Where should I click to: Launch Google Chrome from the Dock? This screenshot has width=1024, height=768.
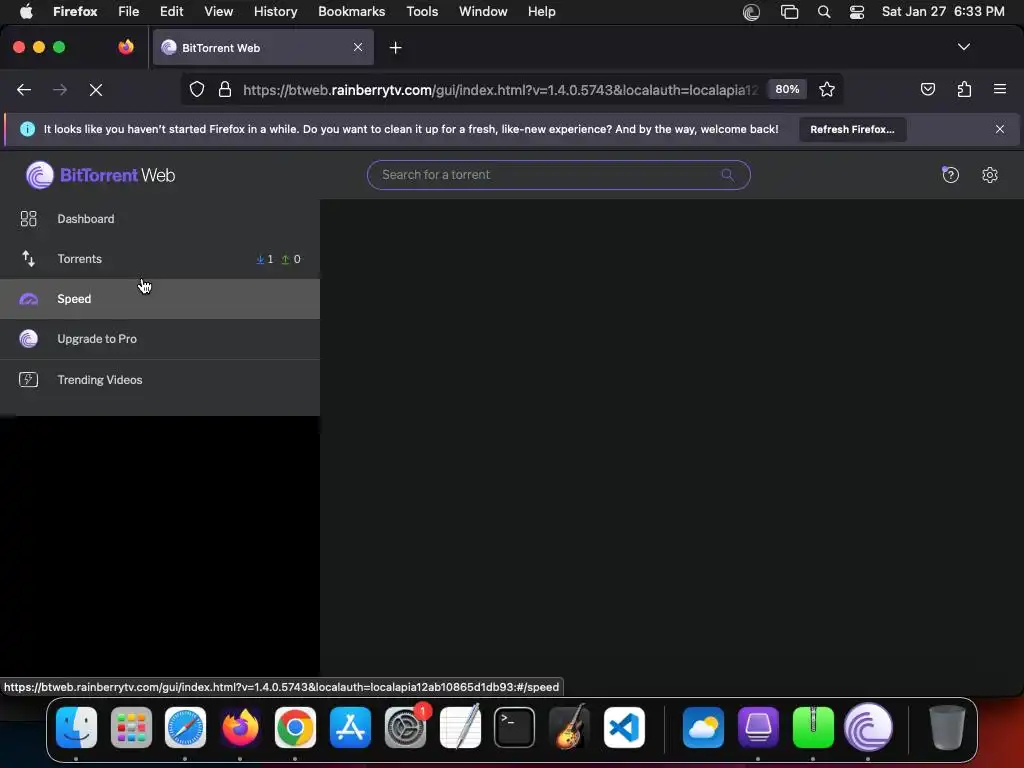(295, 728)
